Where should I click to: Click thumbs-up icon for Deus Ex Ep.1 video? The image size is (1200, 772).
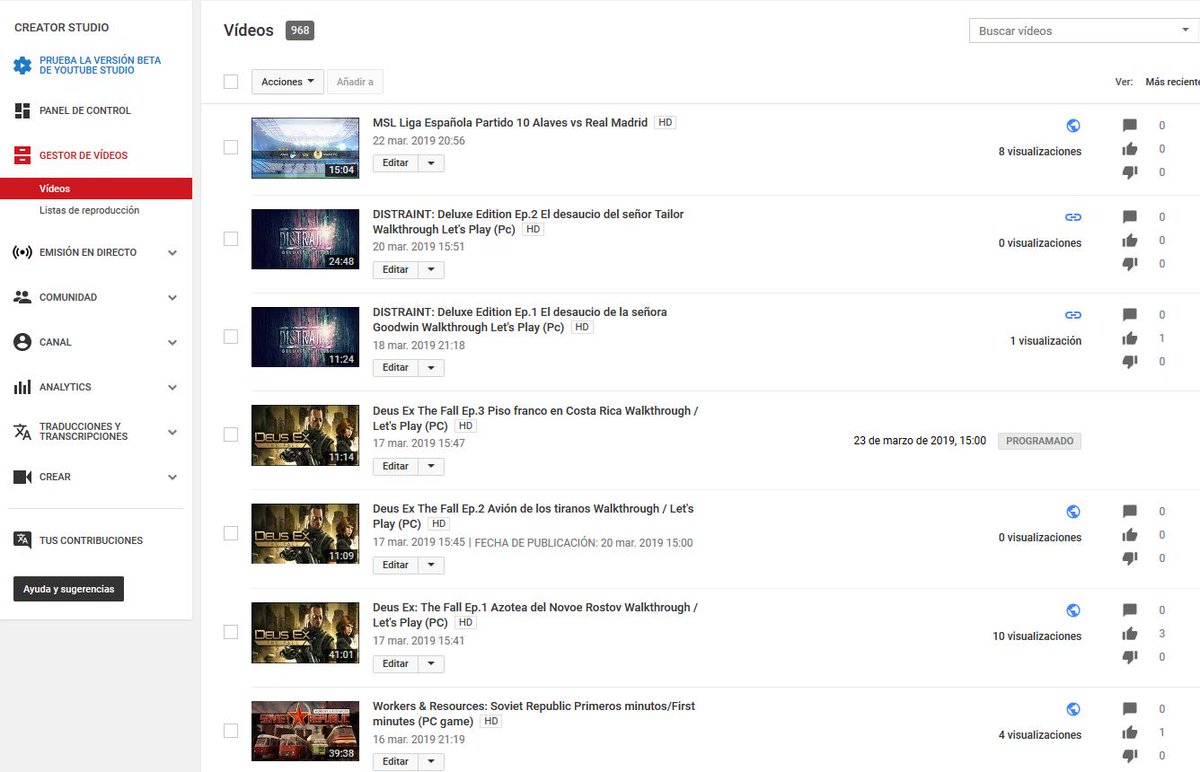tap(1130, 633)
